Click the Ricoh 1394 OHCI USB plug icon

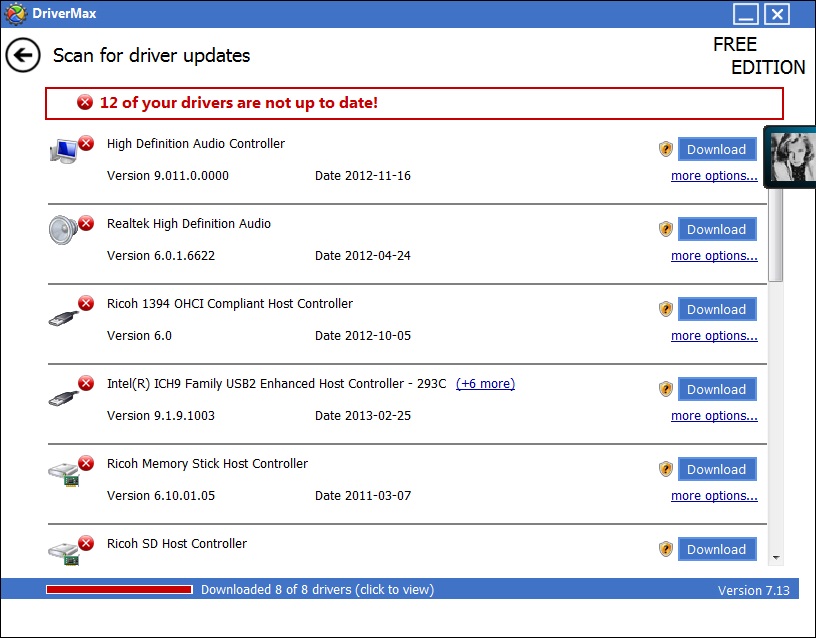tap(63, 316)
